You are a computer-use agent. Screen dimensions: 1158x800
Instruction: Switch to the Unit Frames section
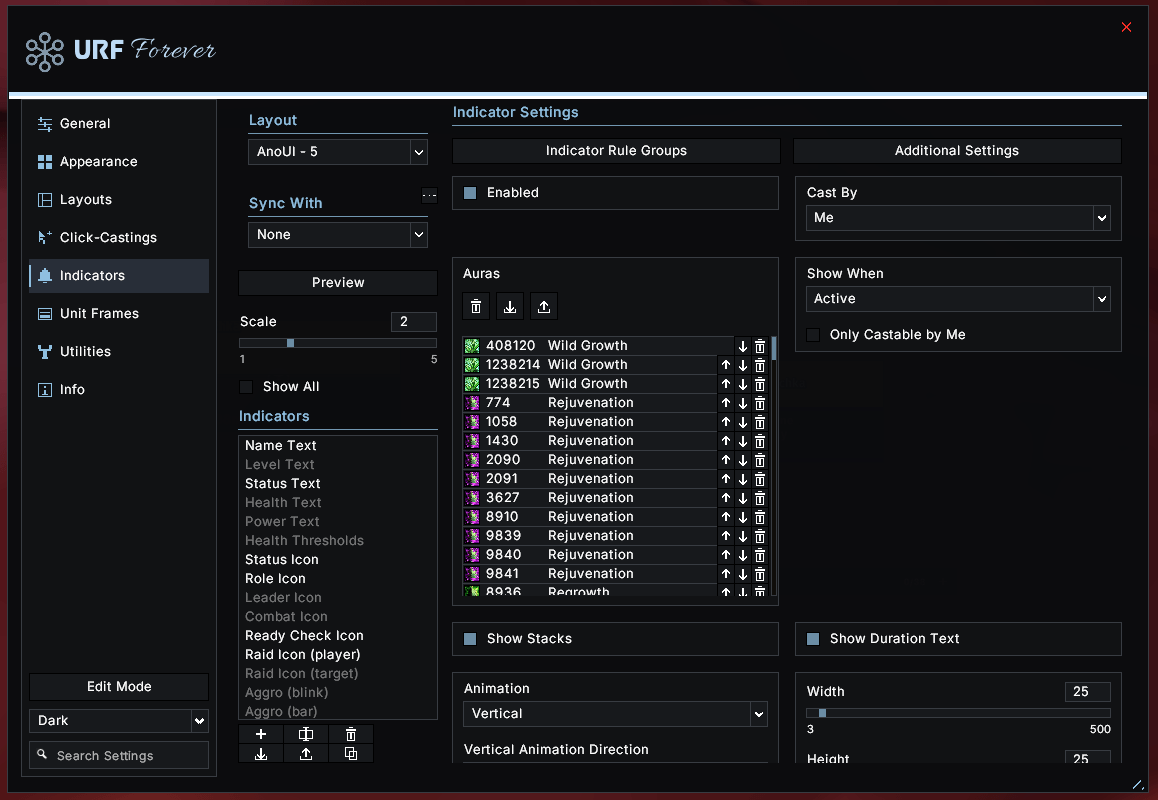(x=119, y=314)
